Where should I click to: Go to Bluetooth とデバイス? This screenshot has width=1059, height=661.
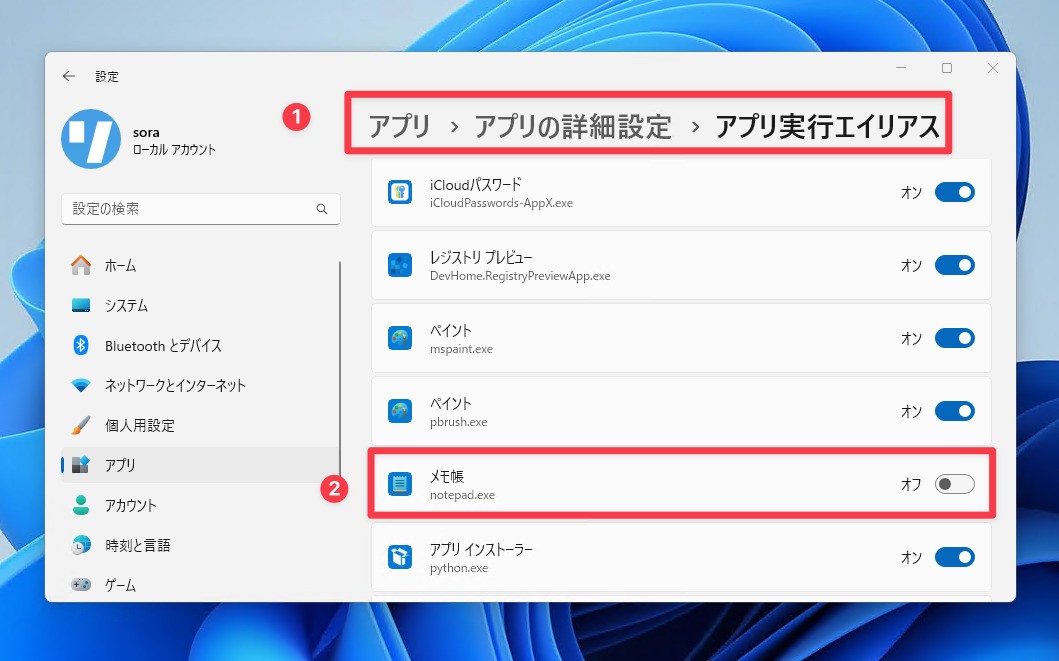click(x=200, y=346)
